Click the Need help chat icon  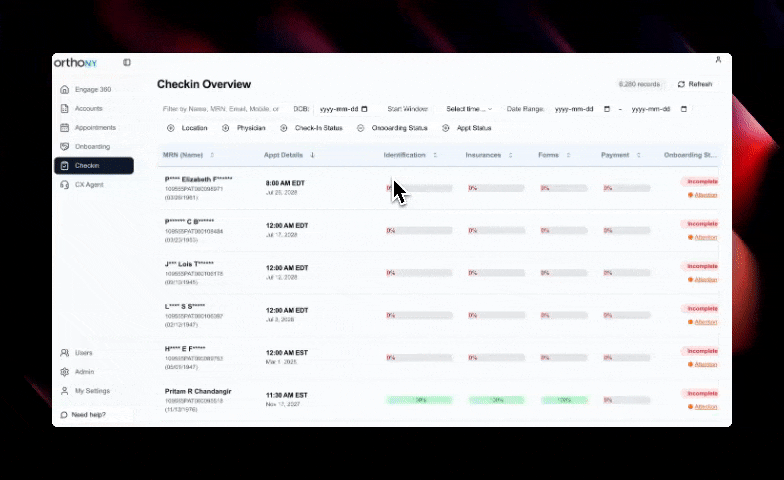point(65,414)
